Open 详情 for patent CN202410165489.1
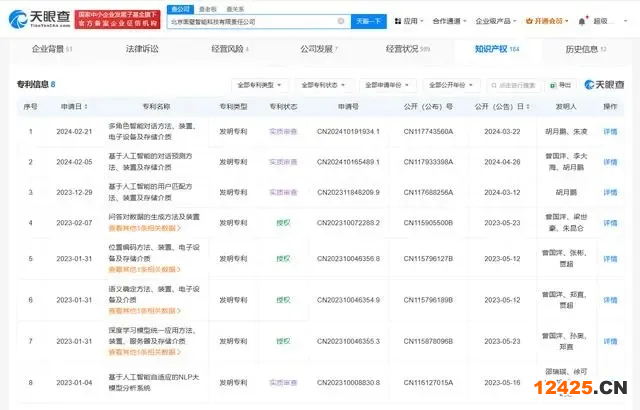 pos(610,162)
